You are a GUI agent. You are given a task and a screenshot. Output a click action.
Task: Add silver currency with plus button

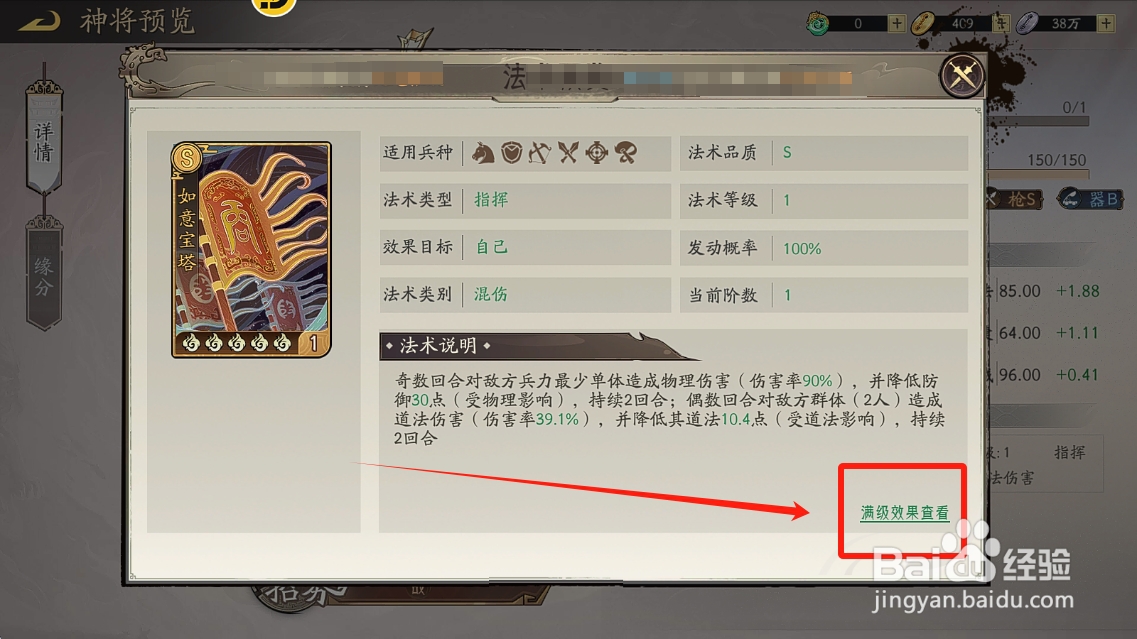coord(1106,23)
